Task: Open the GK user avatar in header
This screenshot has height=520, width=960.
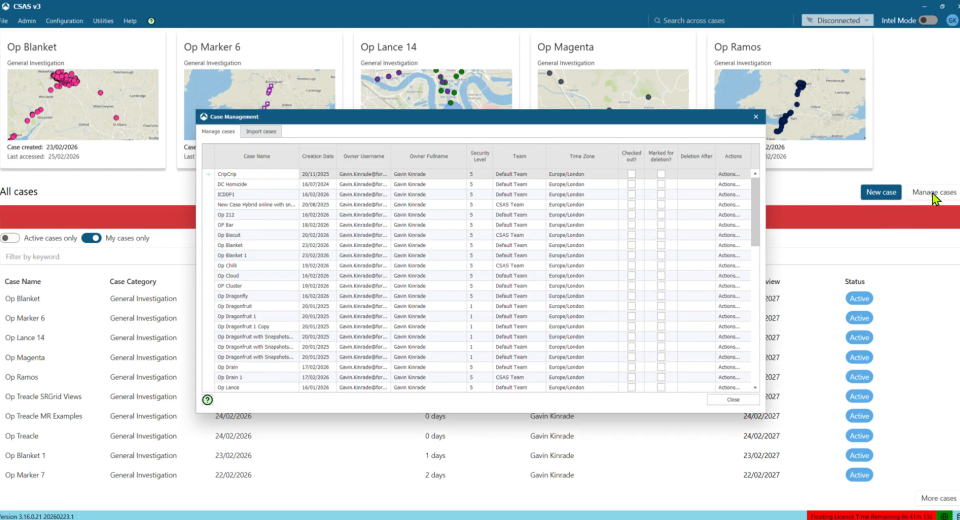Action: 952,21
